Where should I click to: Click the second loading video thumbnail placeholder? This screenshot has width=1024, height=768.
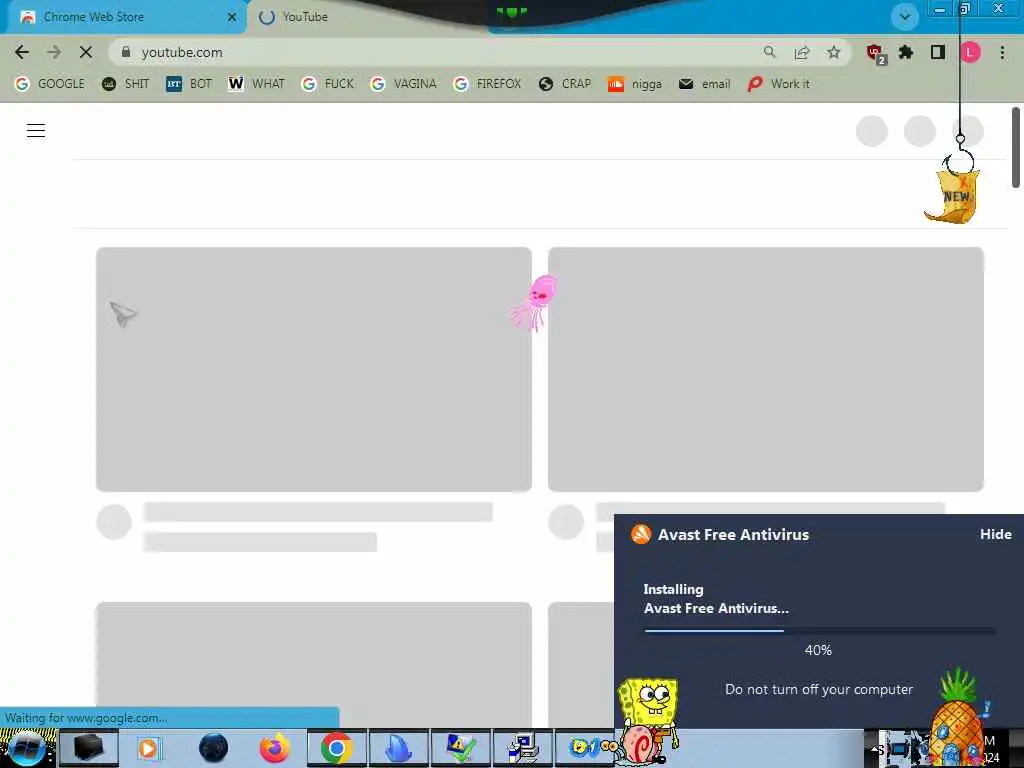tap(766, 369)
